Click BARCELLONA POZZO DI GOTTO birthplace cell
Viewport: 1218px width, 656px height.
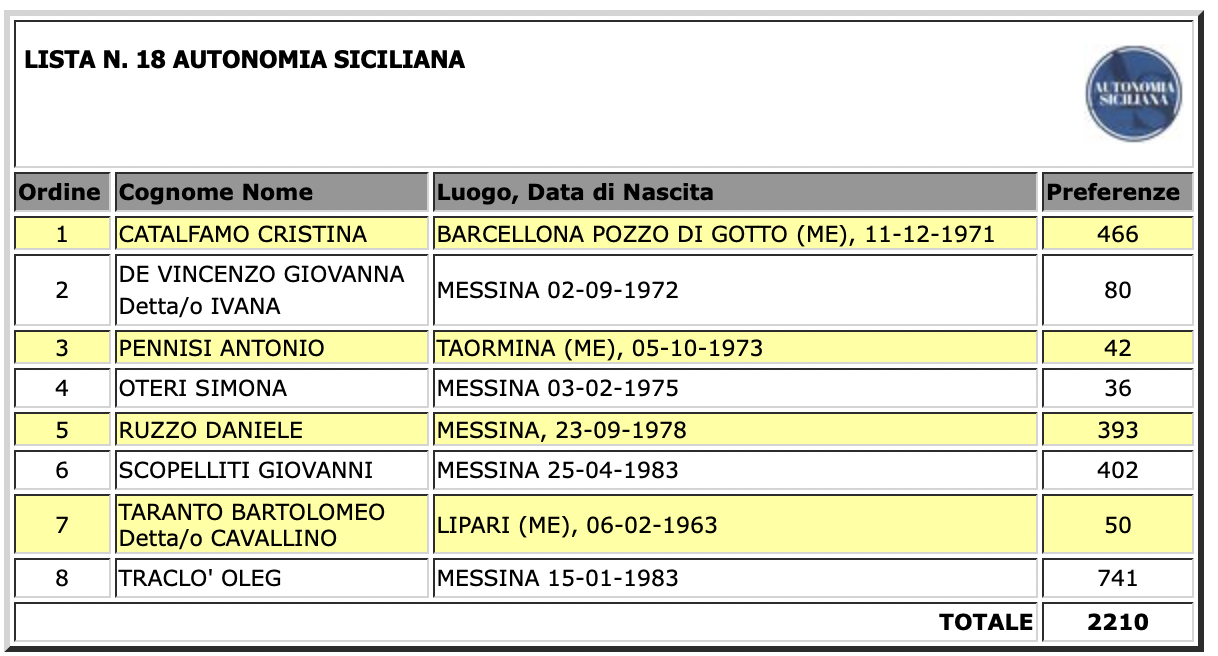(716, 234)
